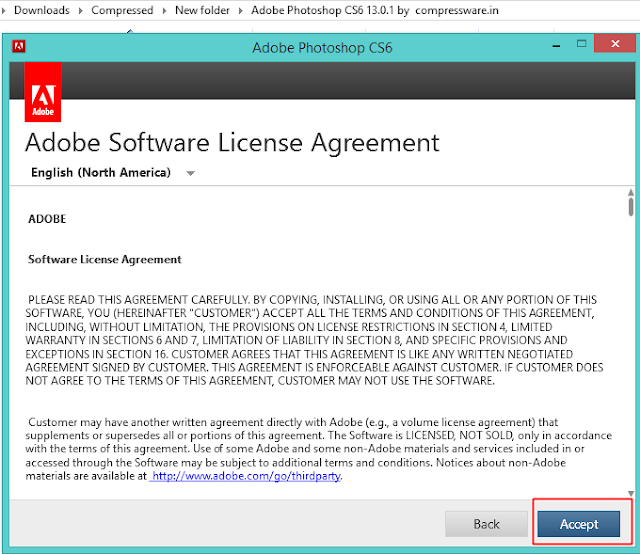Click the scroll down arrow of license text
This screenshot has height=554, width=640.
[631, 494]
